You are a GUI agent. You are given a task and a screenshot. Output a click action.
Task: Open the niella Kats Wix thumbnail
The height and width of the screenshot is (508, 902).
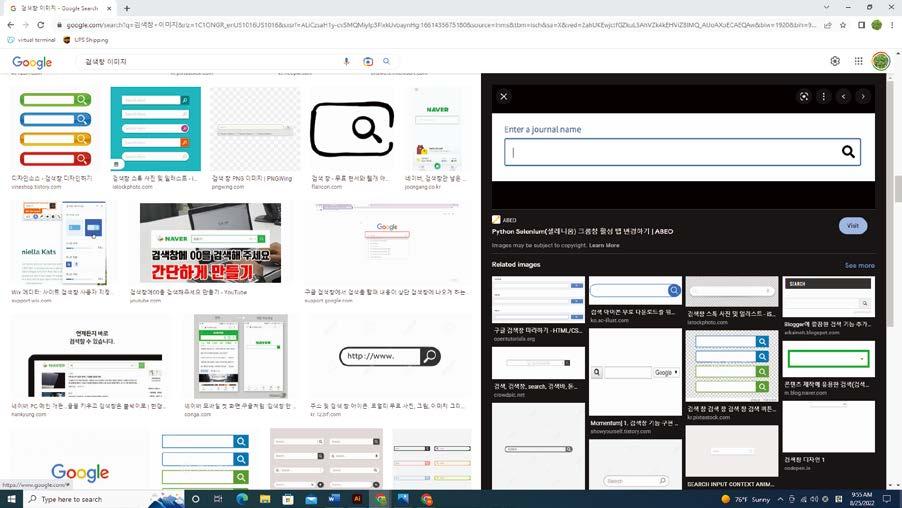click(61, 242)
